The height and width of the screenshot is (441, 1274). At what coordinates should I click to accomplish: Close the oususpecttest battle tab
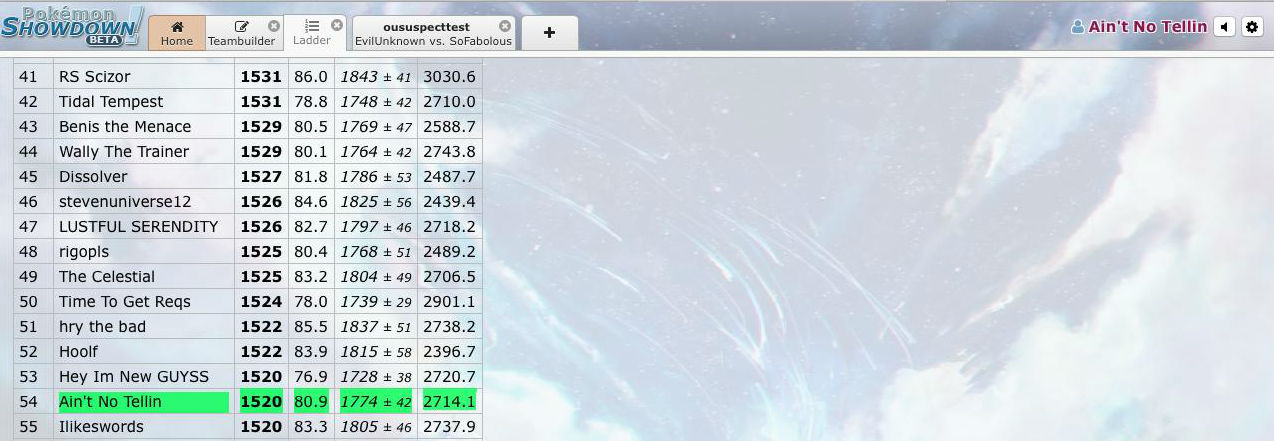[504, 26]
